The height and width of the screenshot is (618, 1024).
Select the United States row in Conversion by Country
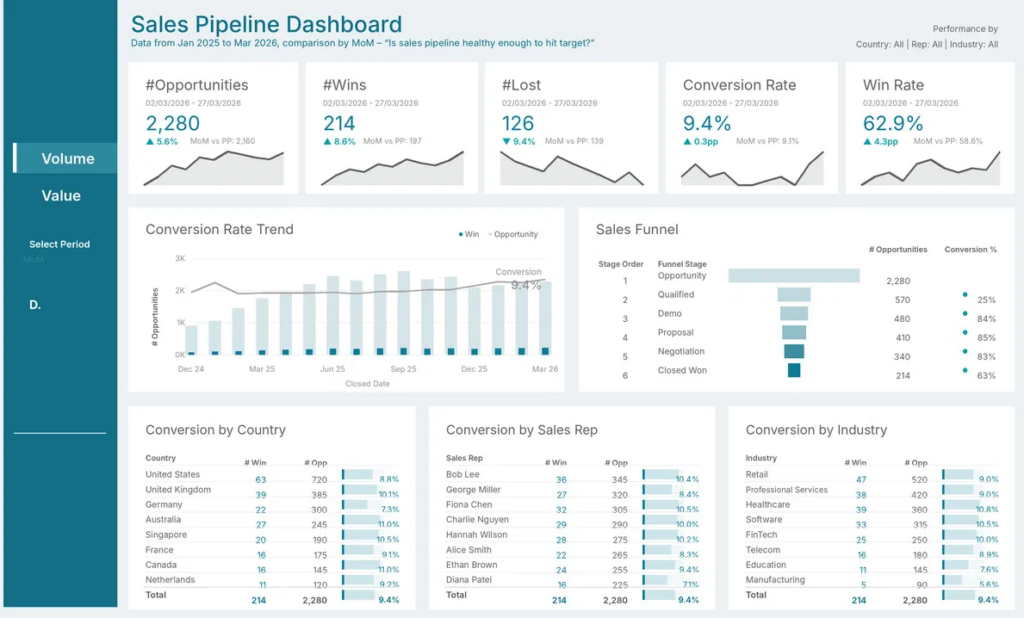click(272, 476)
